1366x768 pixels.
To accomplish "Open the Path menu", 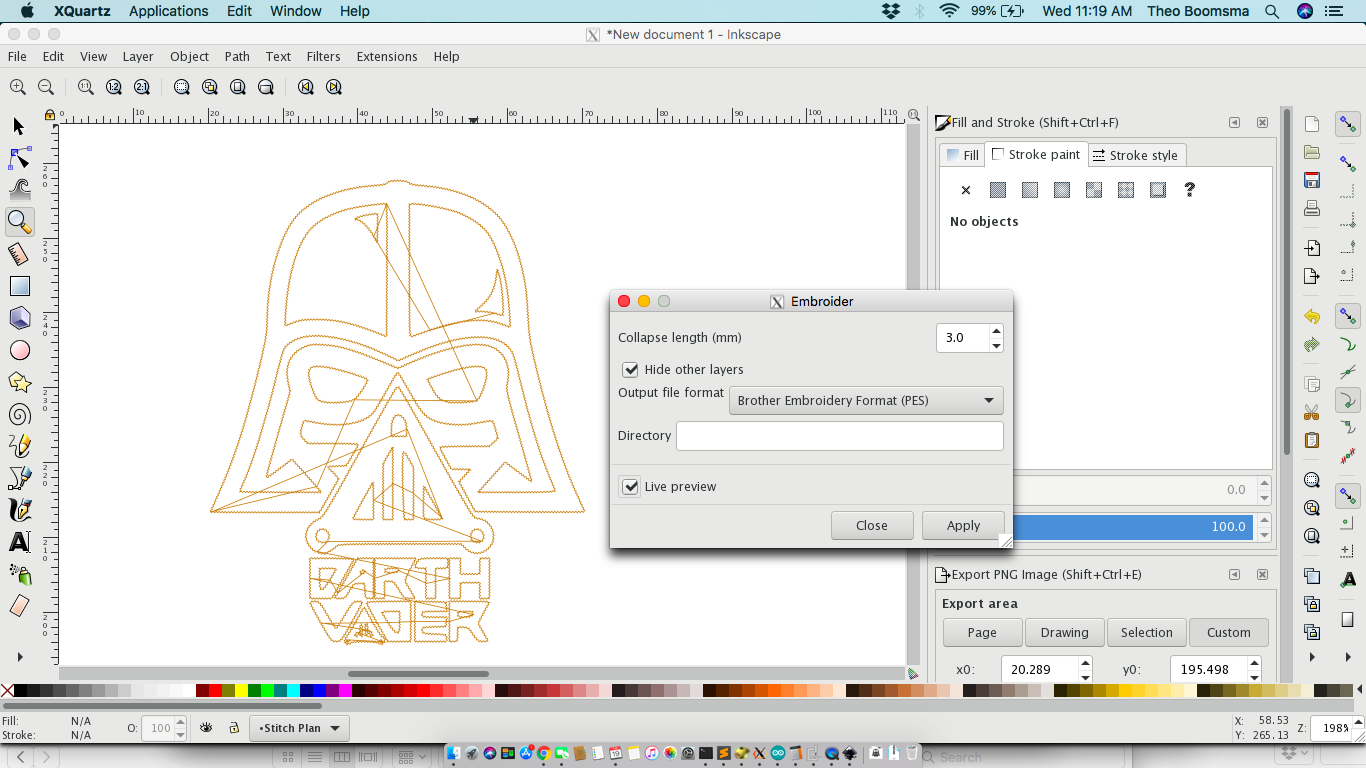I will [237, 56].
